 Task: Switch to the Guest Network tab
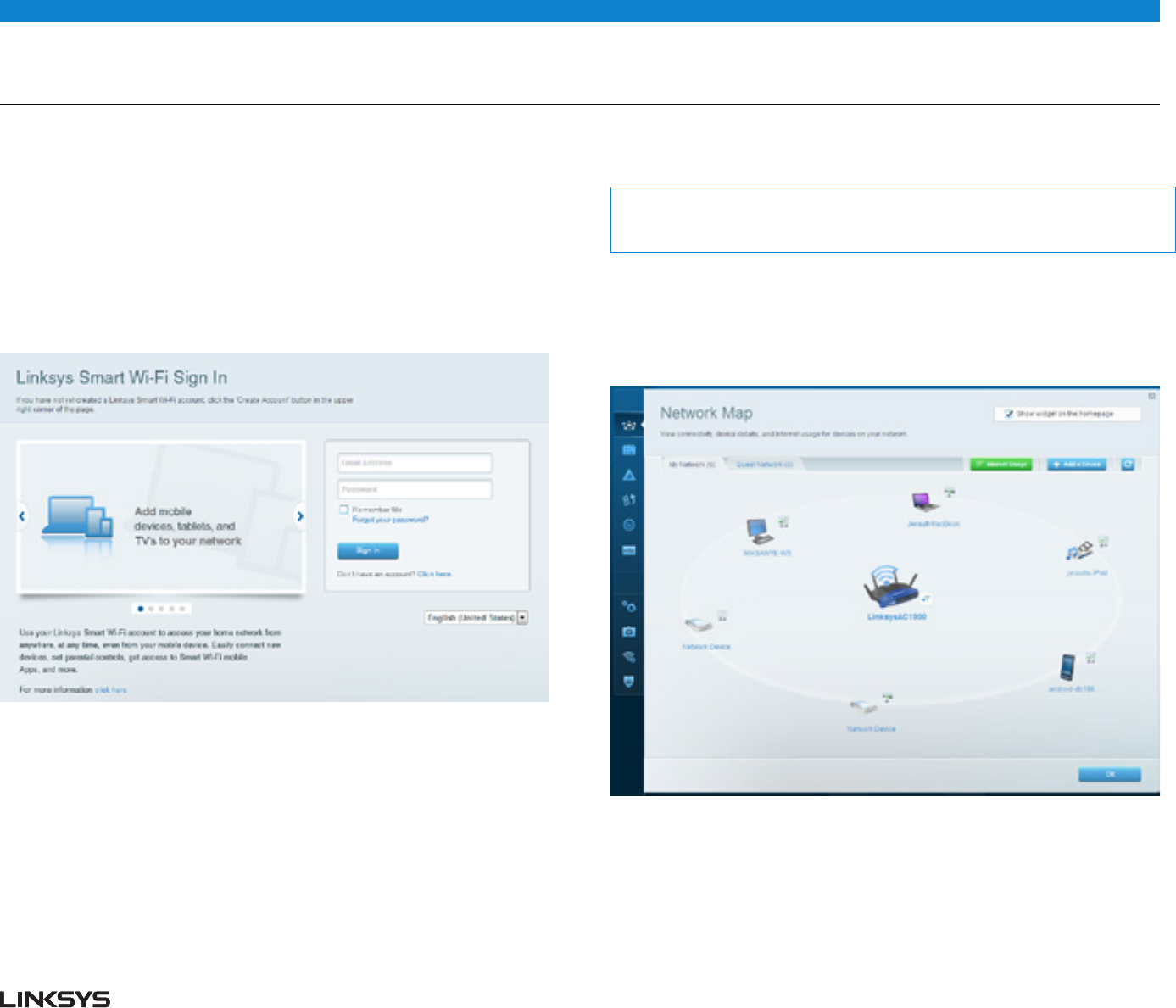tap(764, 465)
